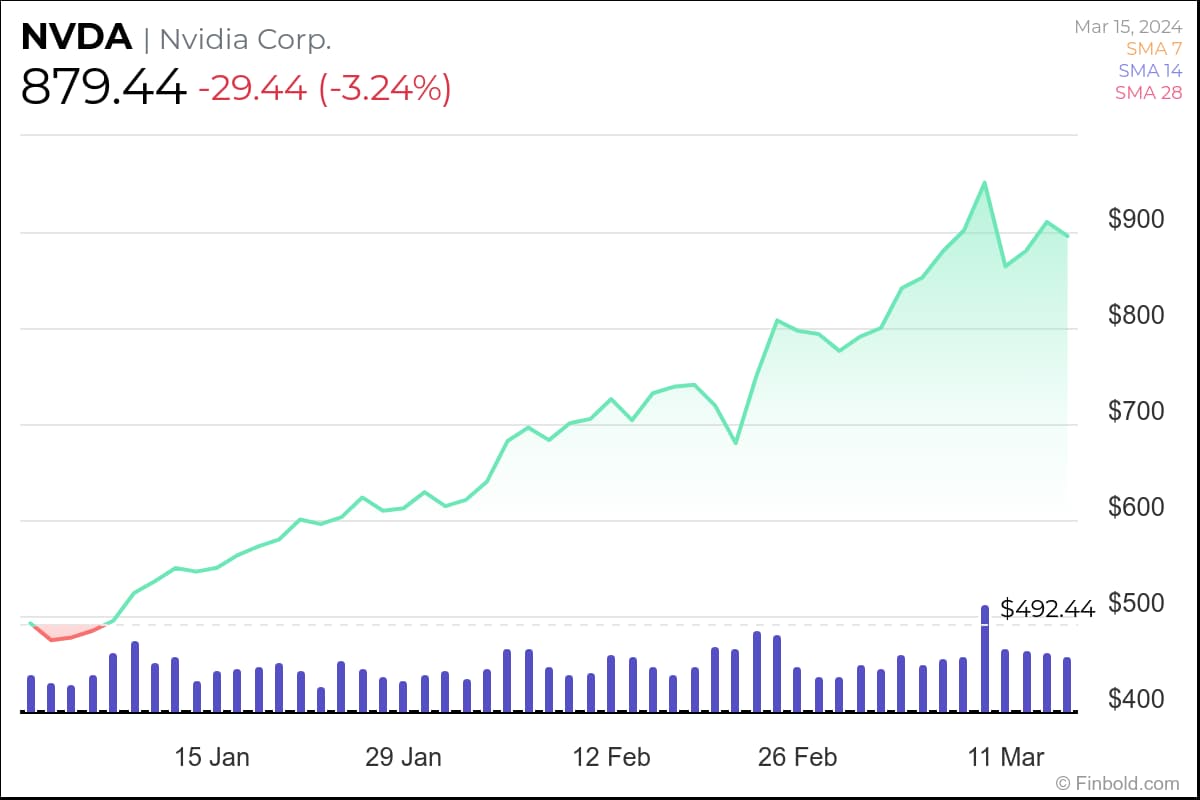Select the tallest volume bar near 11 Mar

pos(985,659)
